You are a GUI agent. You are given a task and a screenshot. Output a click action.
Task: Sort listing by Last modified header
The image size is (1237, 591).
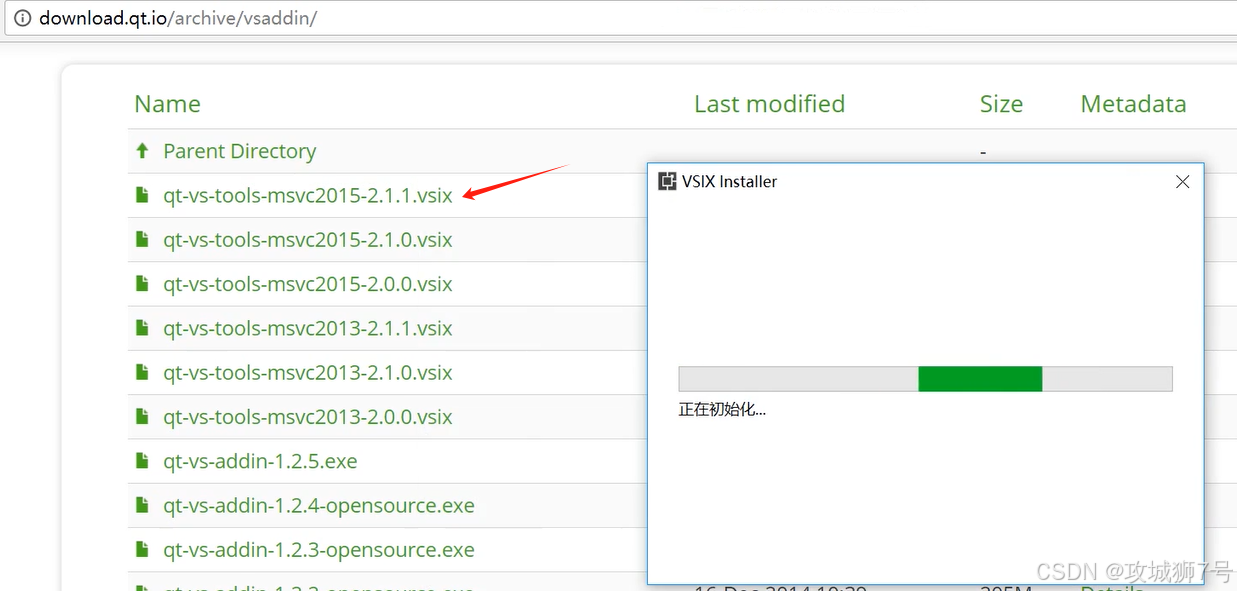tap(769, 104)
